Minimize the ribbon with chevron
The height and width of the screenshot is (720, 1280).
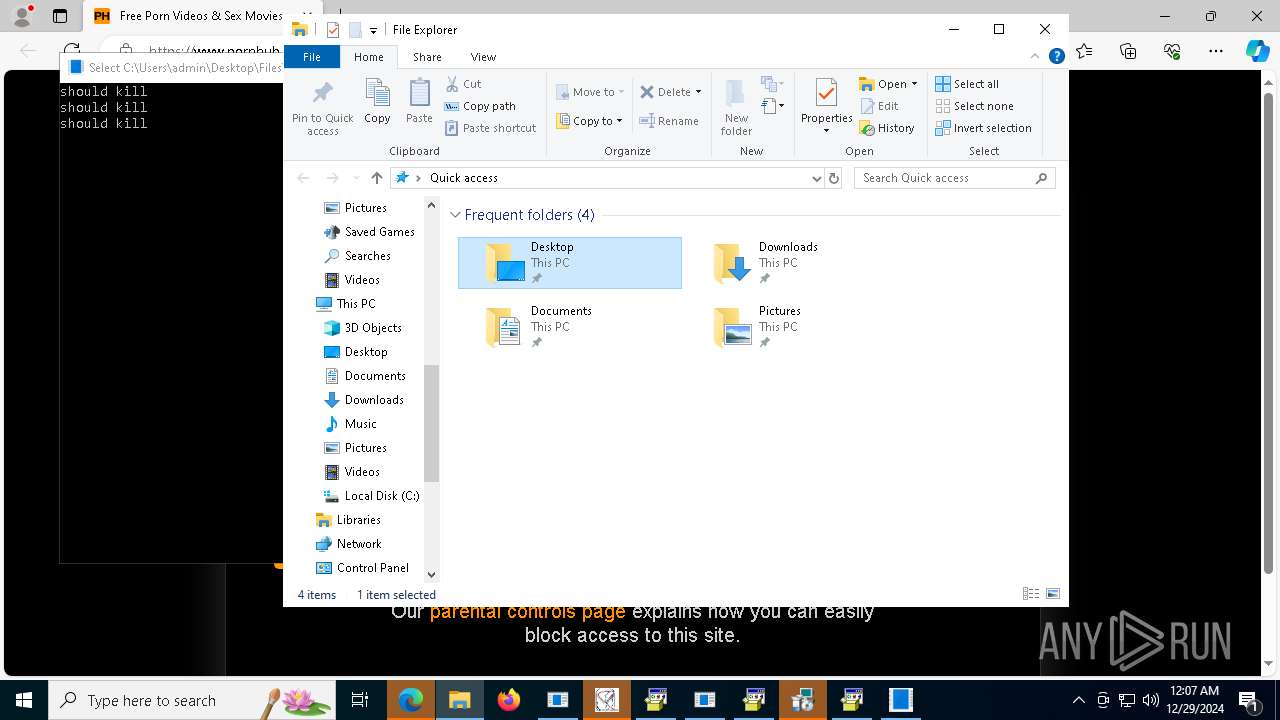pyautogui.click(x=1035, y=57)
